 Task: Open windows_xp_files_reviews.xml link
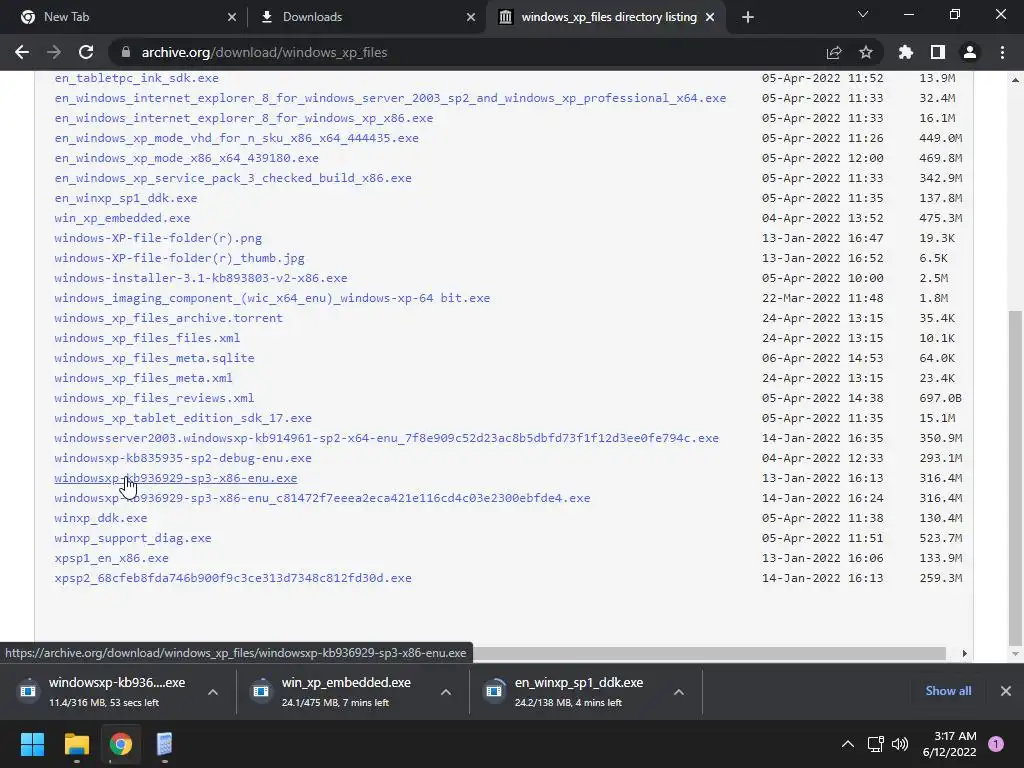(154, 398)
